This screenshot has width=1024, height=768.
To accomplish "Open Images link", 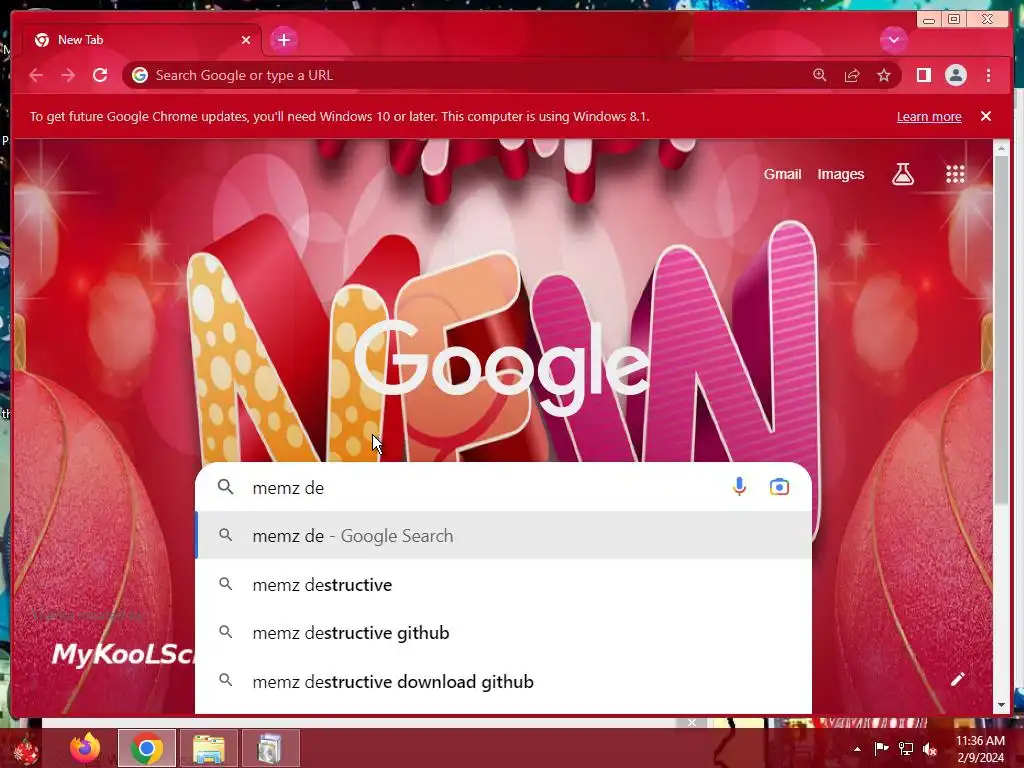I will [840, 174].
